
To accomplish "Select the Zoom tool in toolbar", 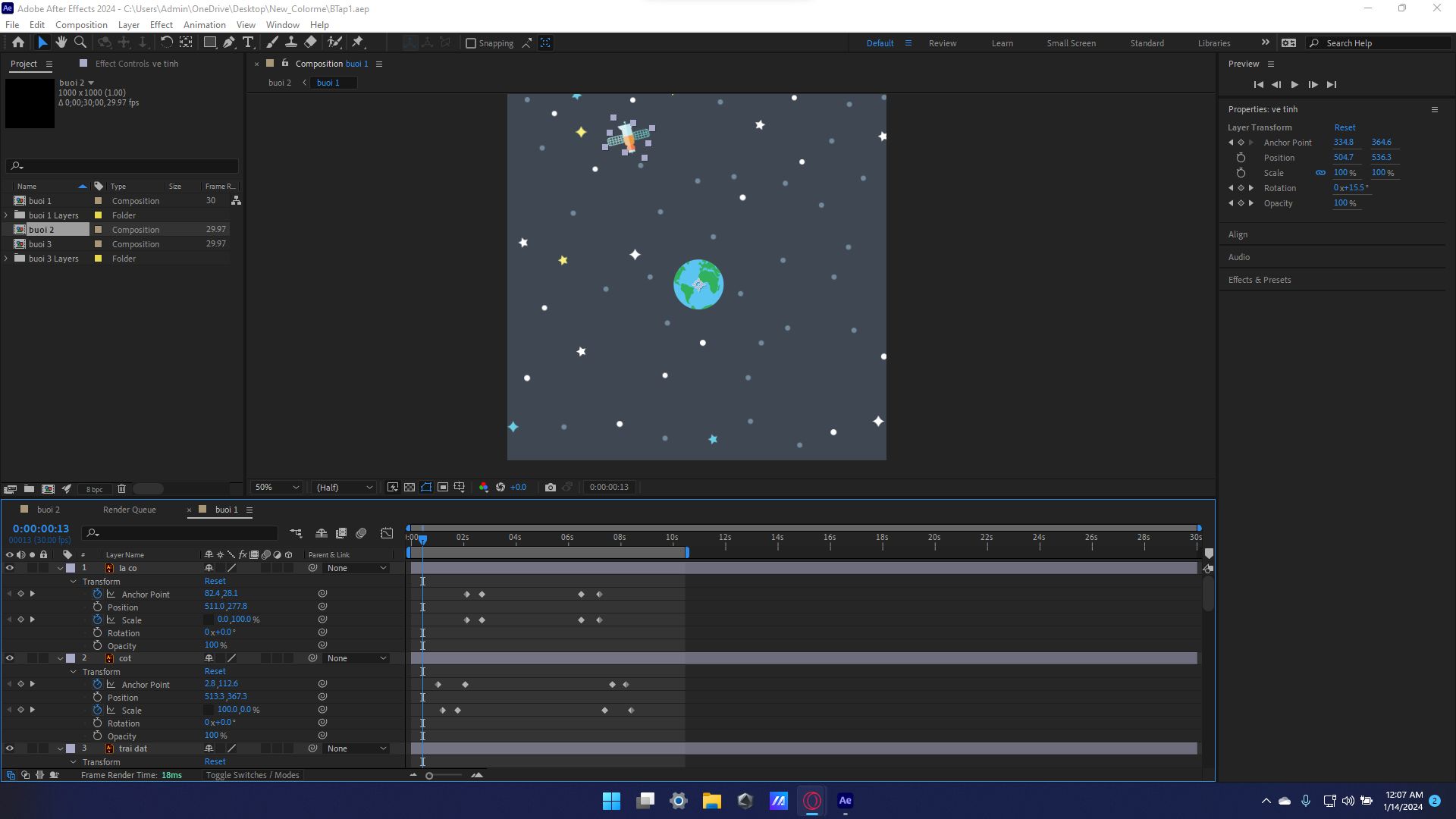I will 80,42.
